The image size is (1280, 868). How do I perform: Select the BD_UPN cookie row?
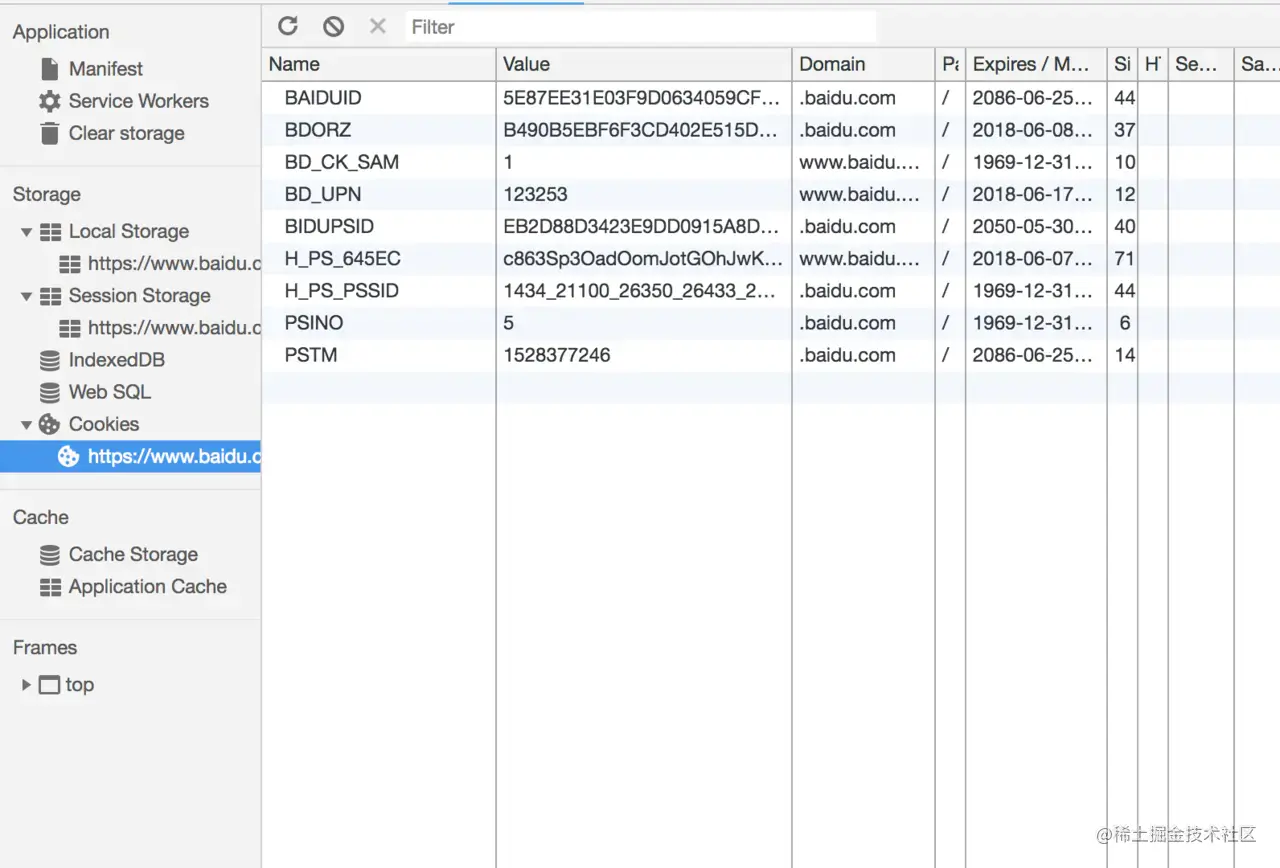[x=771, y=194]
